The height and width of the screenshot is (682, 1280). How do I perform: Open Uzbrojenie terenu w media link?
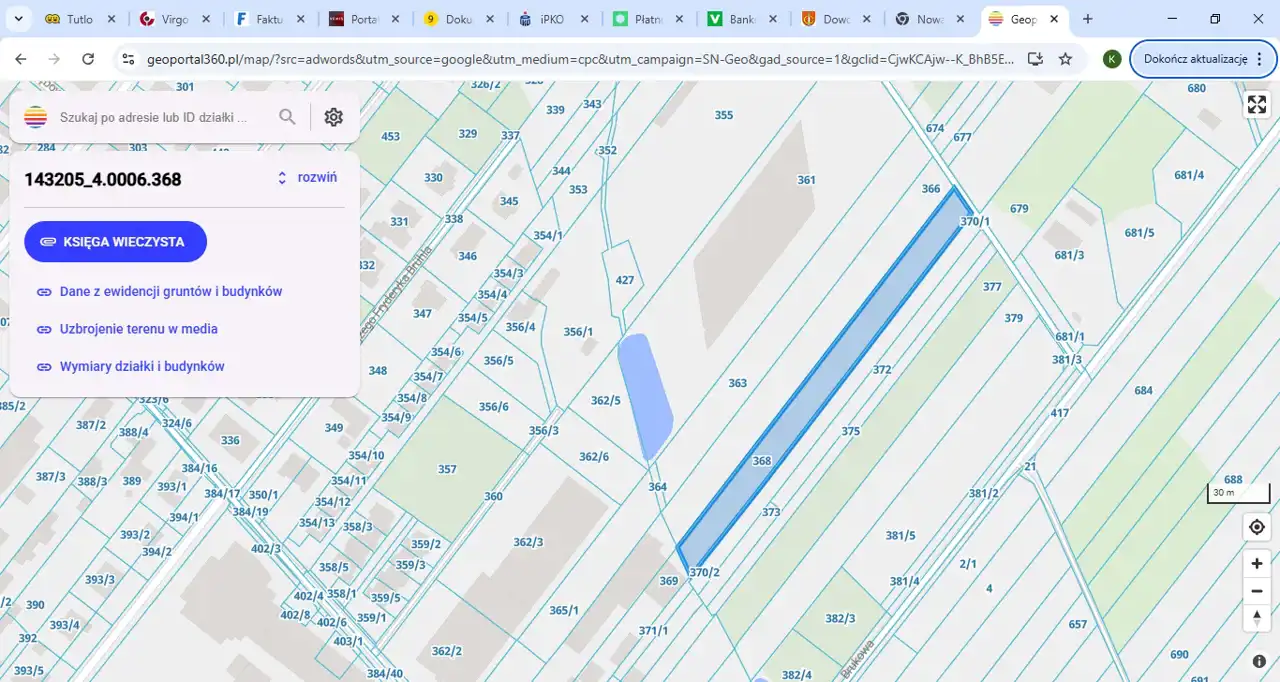[x=138, y=329]
